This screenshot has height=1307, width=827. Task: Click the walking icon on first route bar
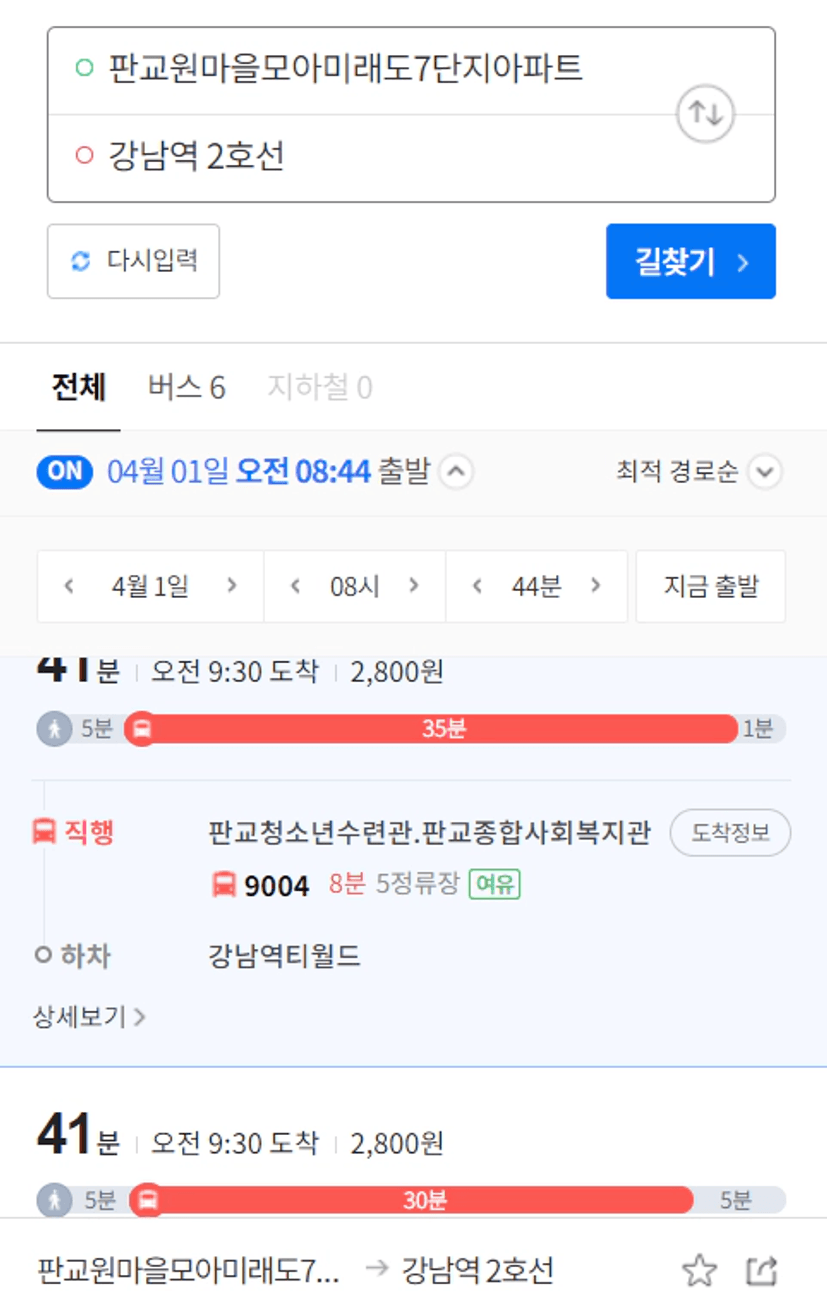click(x=54, y=729)
